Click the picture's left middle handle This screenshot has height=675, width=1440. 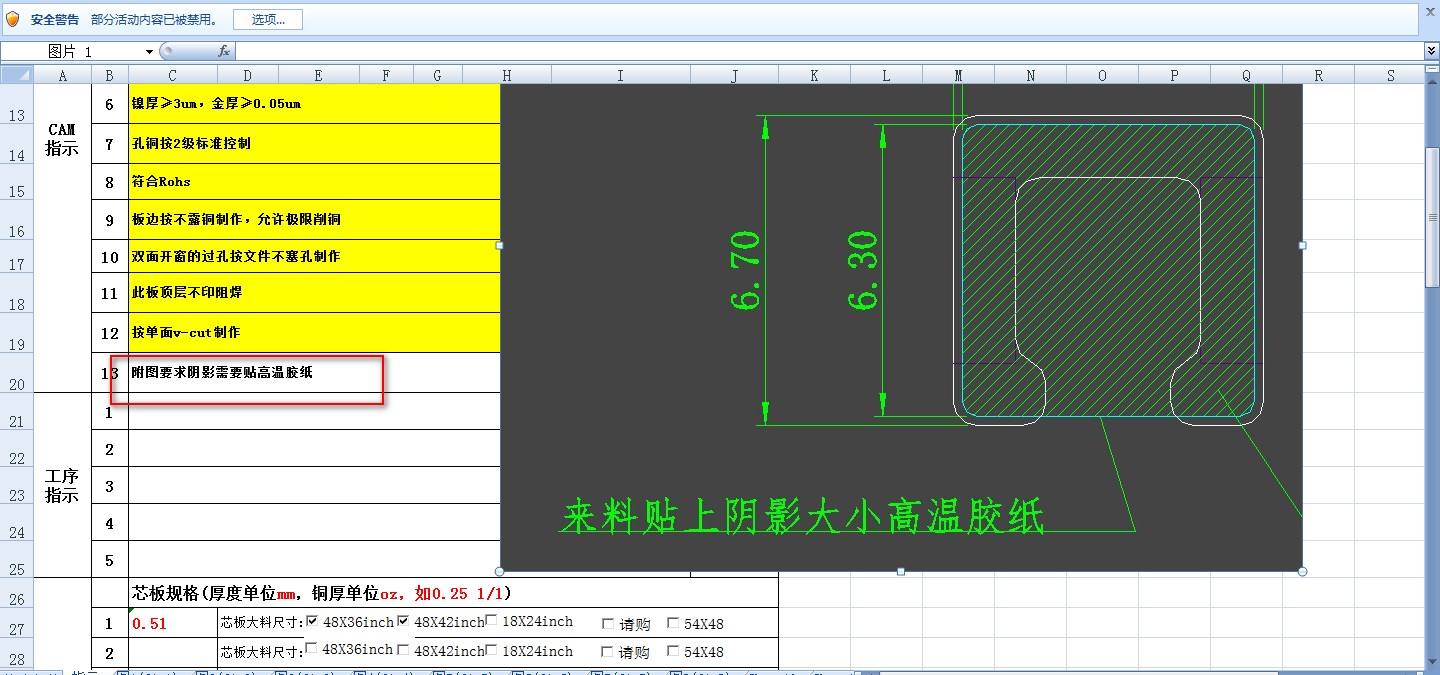[499, 245]
